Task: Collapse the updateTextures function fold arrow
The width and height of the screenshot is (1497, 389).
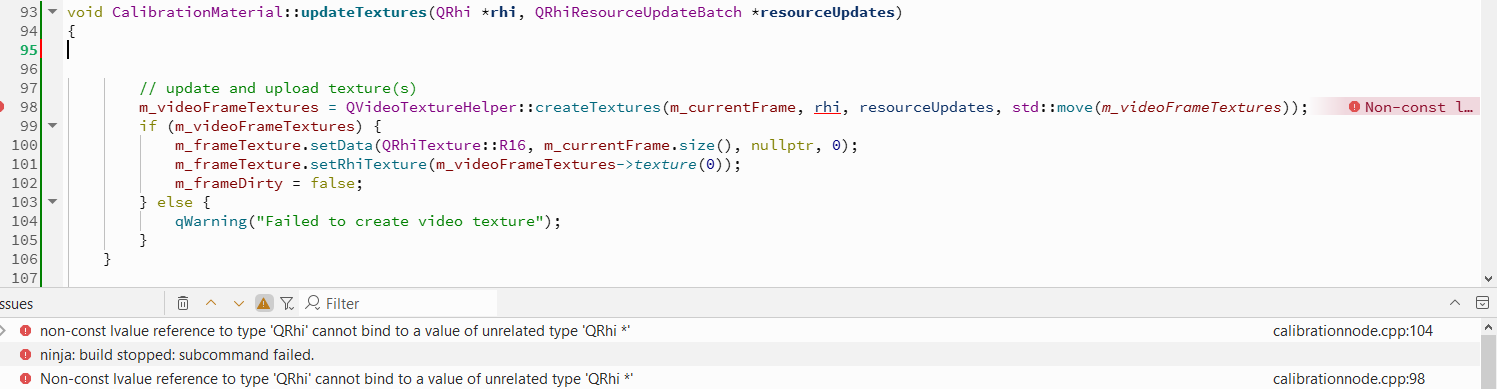Action: [x=53, y=12]
